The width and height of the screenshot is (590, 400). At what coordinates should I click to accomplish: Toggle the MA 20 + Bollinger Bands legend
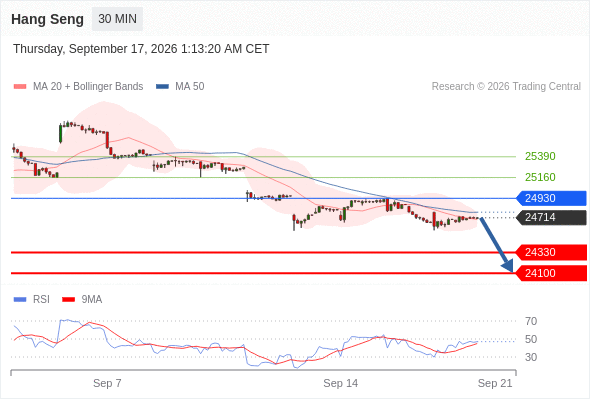pyautogui.click(x=88, y=87)
